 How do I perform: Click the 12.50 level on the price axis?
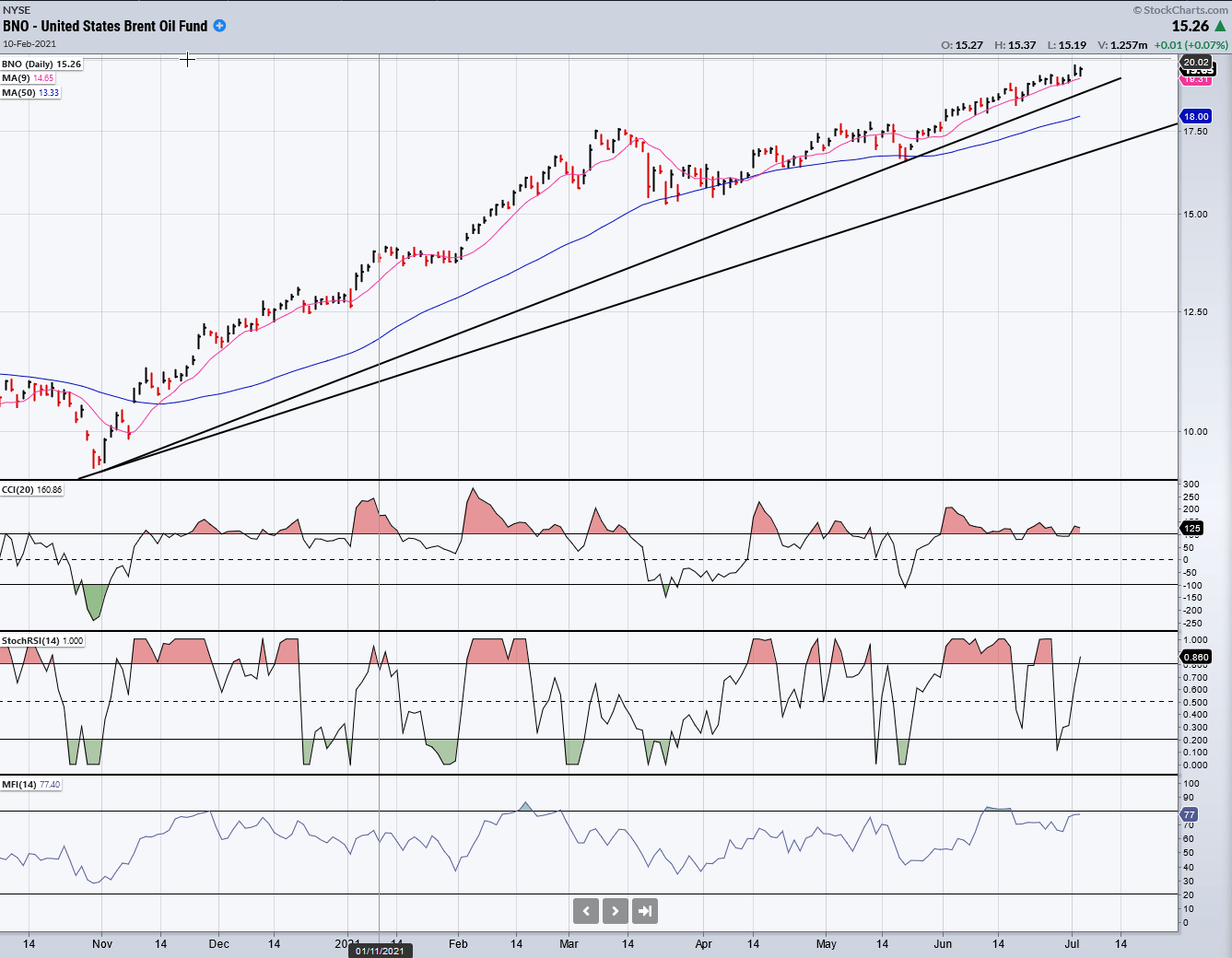point(1195,311)
